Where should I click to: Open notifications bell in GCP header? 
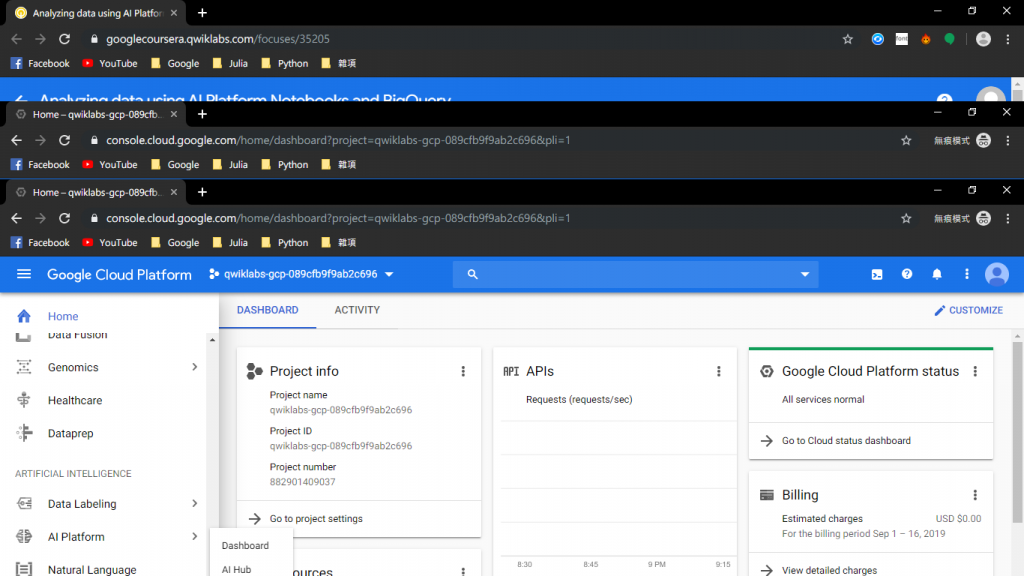(x=936, y=274)
